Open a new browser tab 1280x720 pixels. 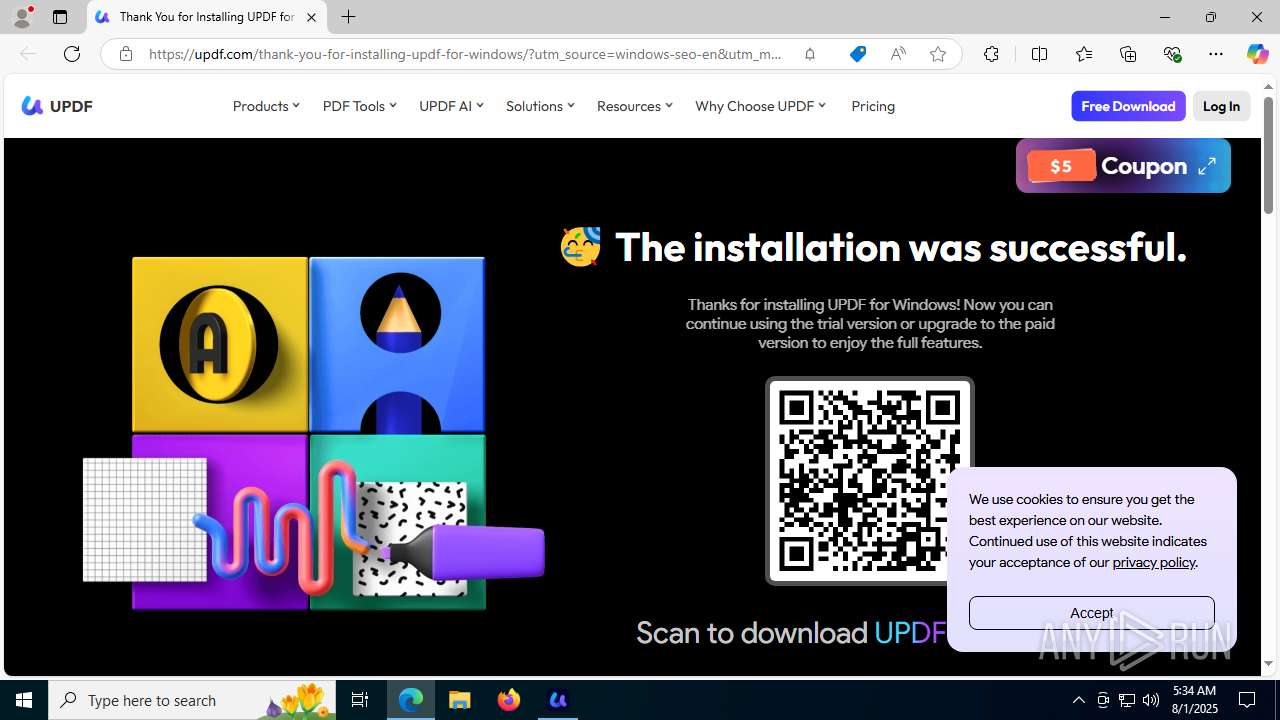pos(348,17)
